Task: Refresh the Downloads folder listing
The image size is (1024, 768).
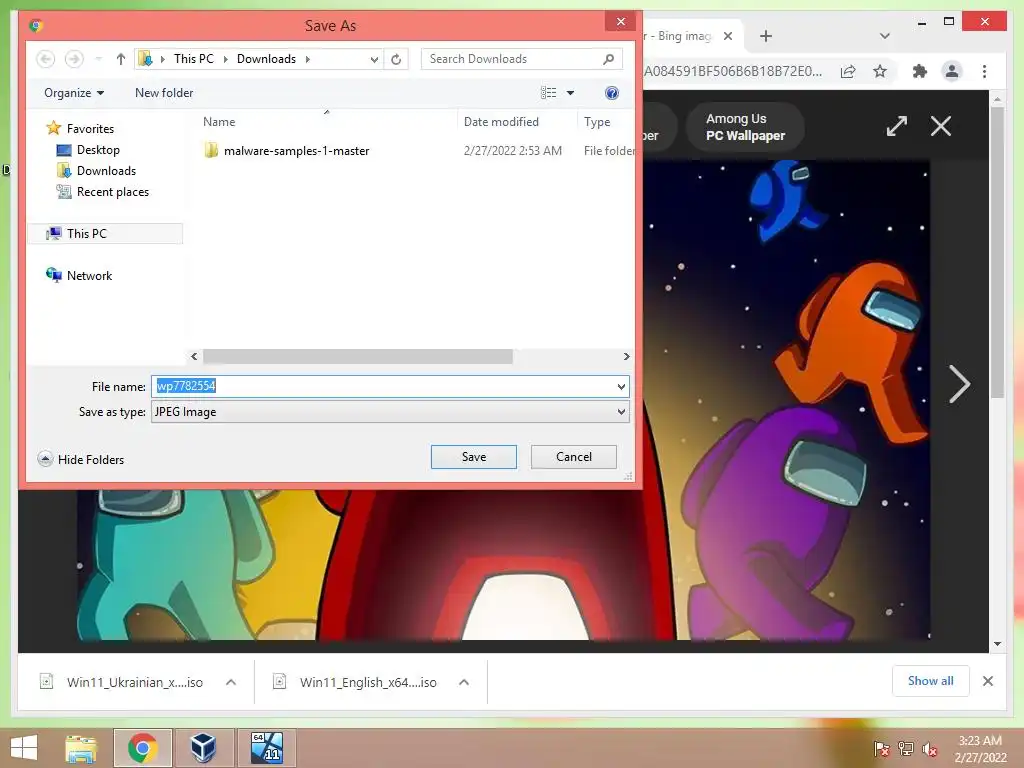Action: (x=396, y=59)
